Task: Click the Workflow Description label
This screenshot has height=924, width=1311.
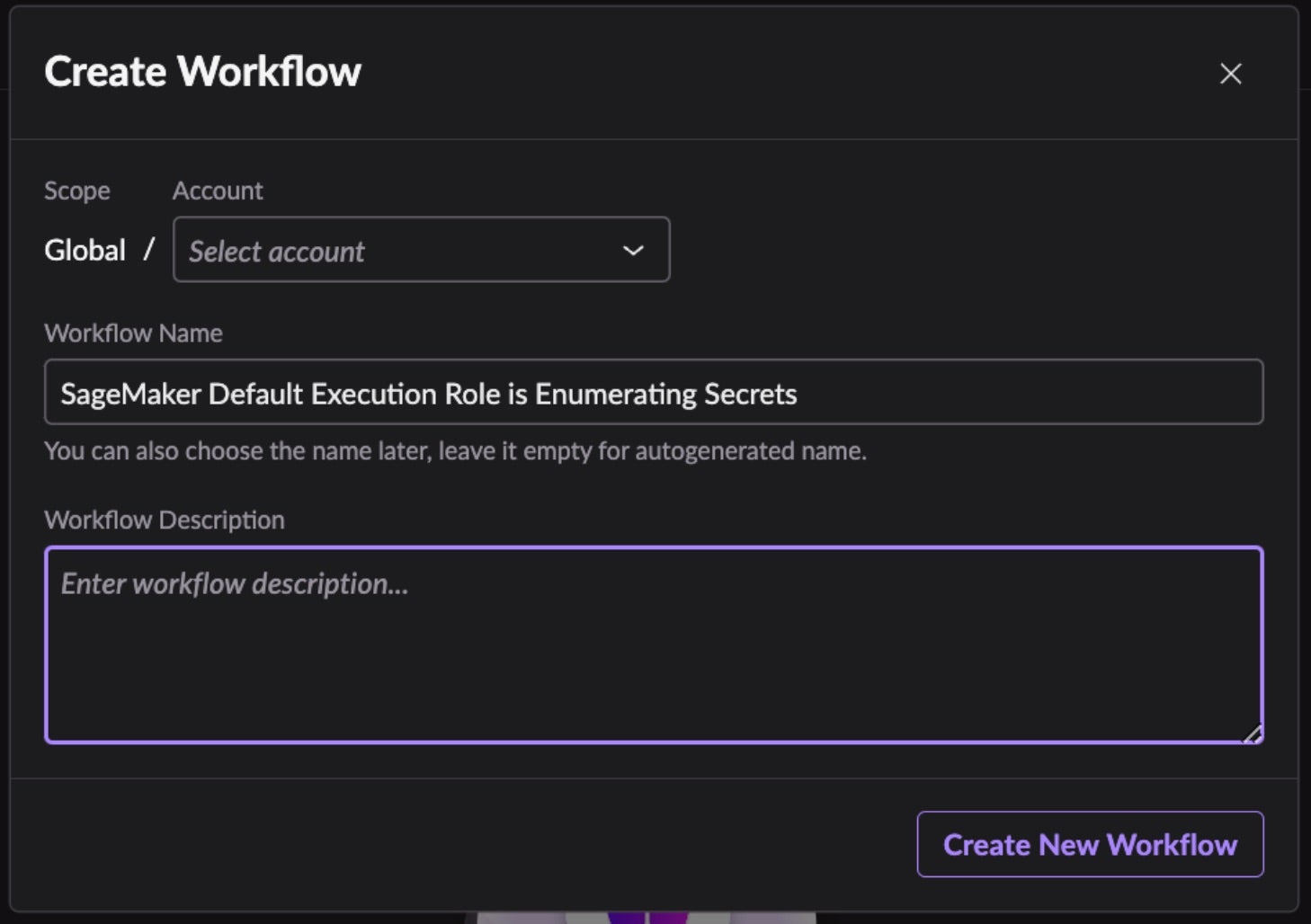Action: (165, 520)
